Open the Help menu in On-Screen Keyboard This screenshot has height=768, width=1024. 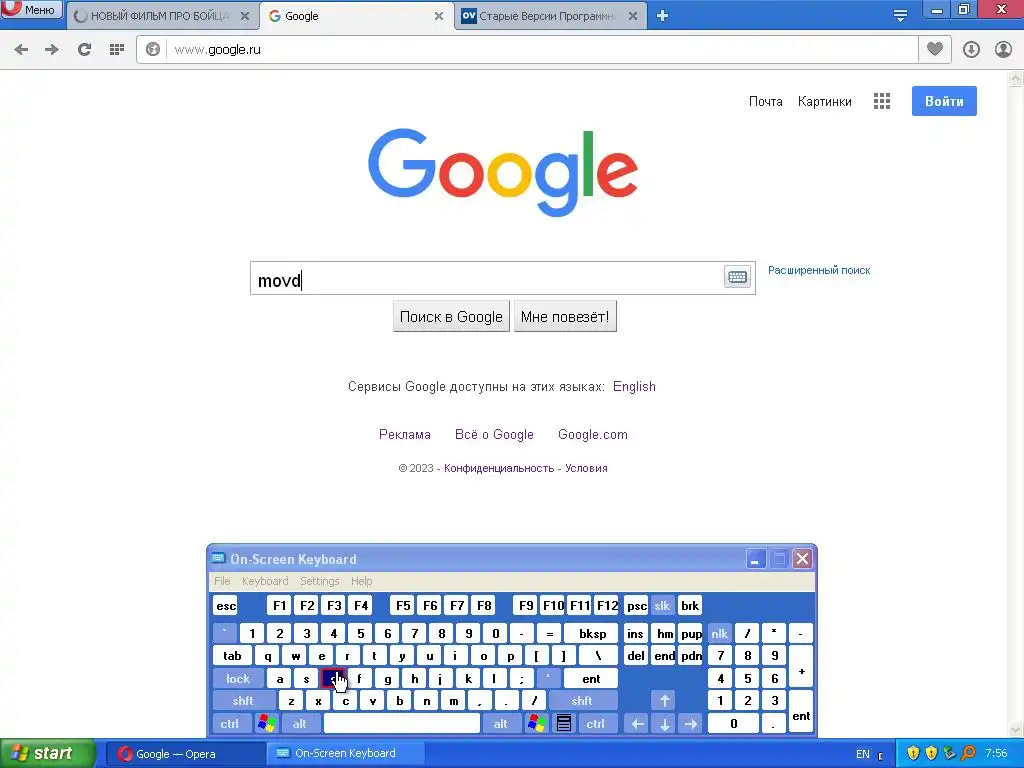point(361,581)
